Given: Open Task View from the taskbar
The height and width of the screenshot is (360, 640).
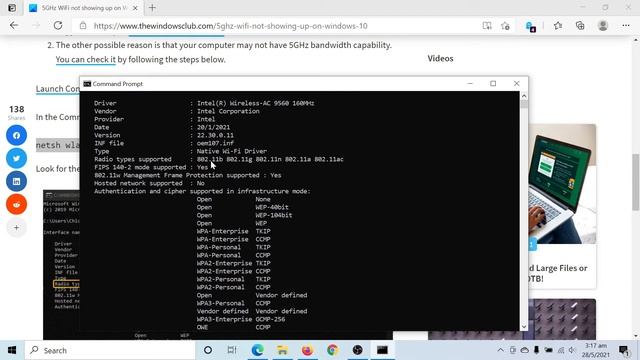Looking at the screenshot, I should coord(232,350).
